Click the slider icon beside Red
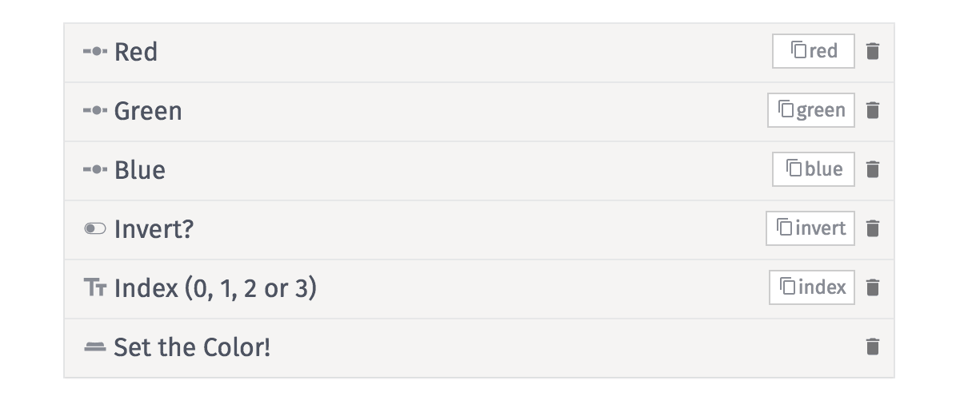Viewport: 960px width, 404px height. pyautogui.click(x=95, y=51)
